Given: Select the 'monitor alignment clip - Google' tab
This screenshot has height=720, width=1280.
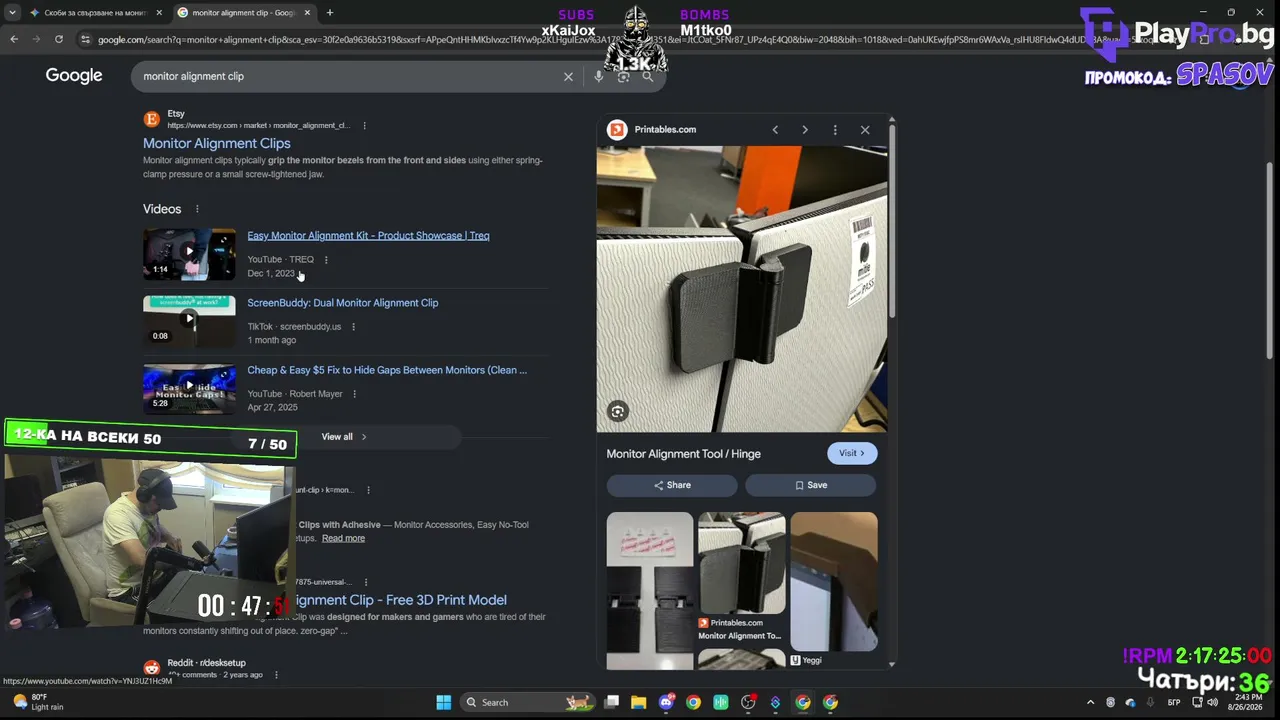Looking at the screenshot, I should coord(244,13).
